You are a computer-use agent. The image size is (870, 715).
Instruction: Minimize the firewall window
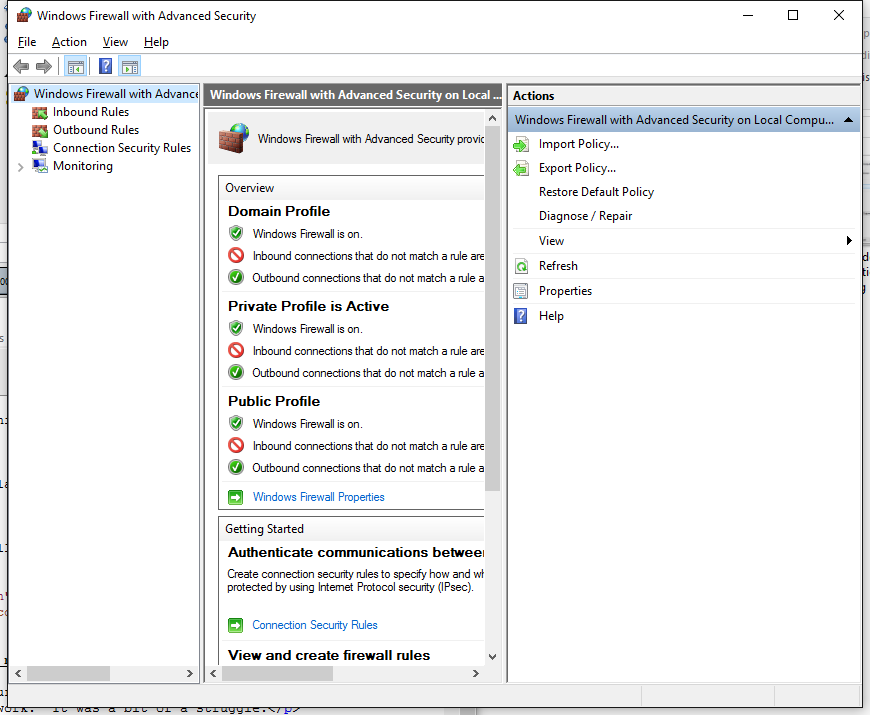748,15
